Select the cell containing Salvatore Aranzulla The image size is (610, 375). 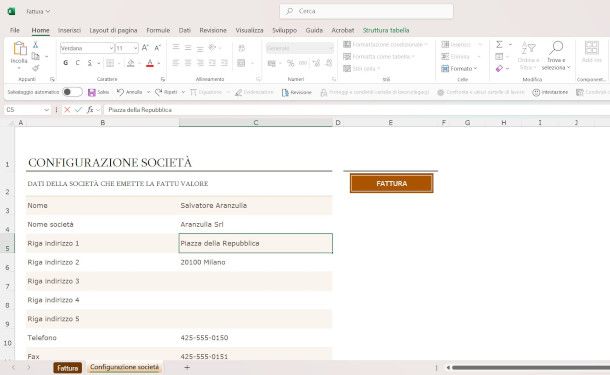[256, 205]
